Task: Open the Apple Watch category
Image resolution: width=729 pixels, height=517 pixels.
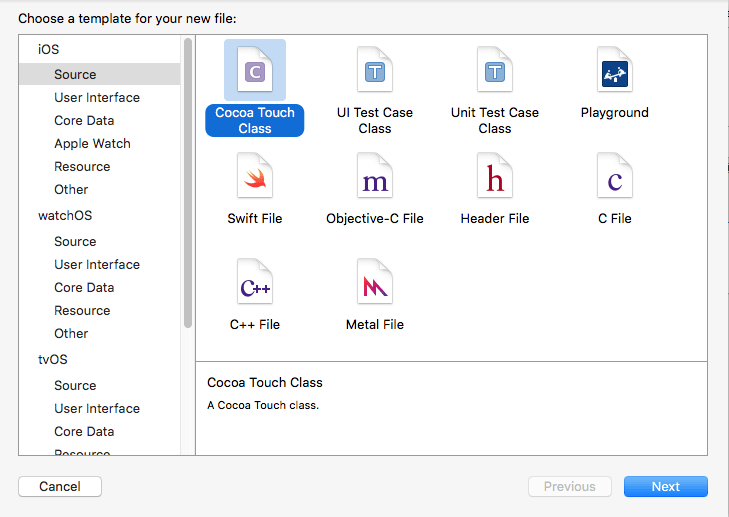Action: click(92, 144)
